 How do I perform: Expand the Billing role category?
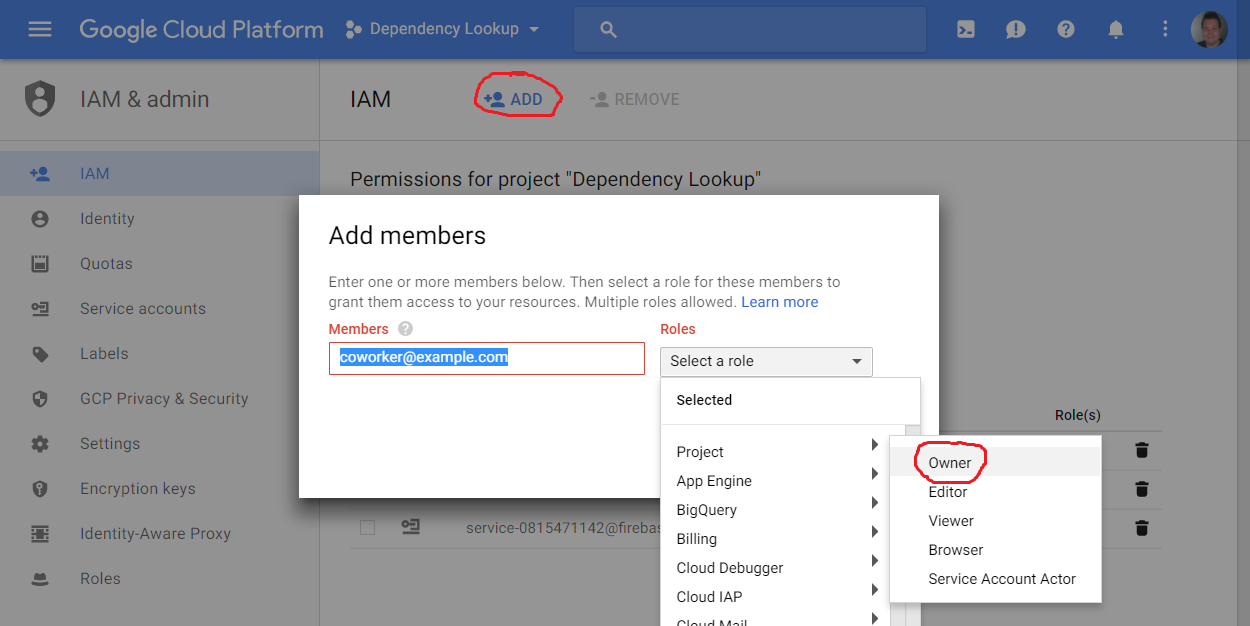point(775,539)
